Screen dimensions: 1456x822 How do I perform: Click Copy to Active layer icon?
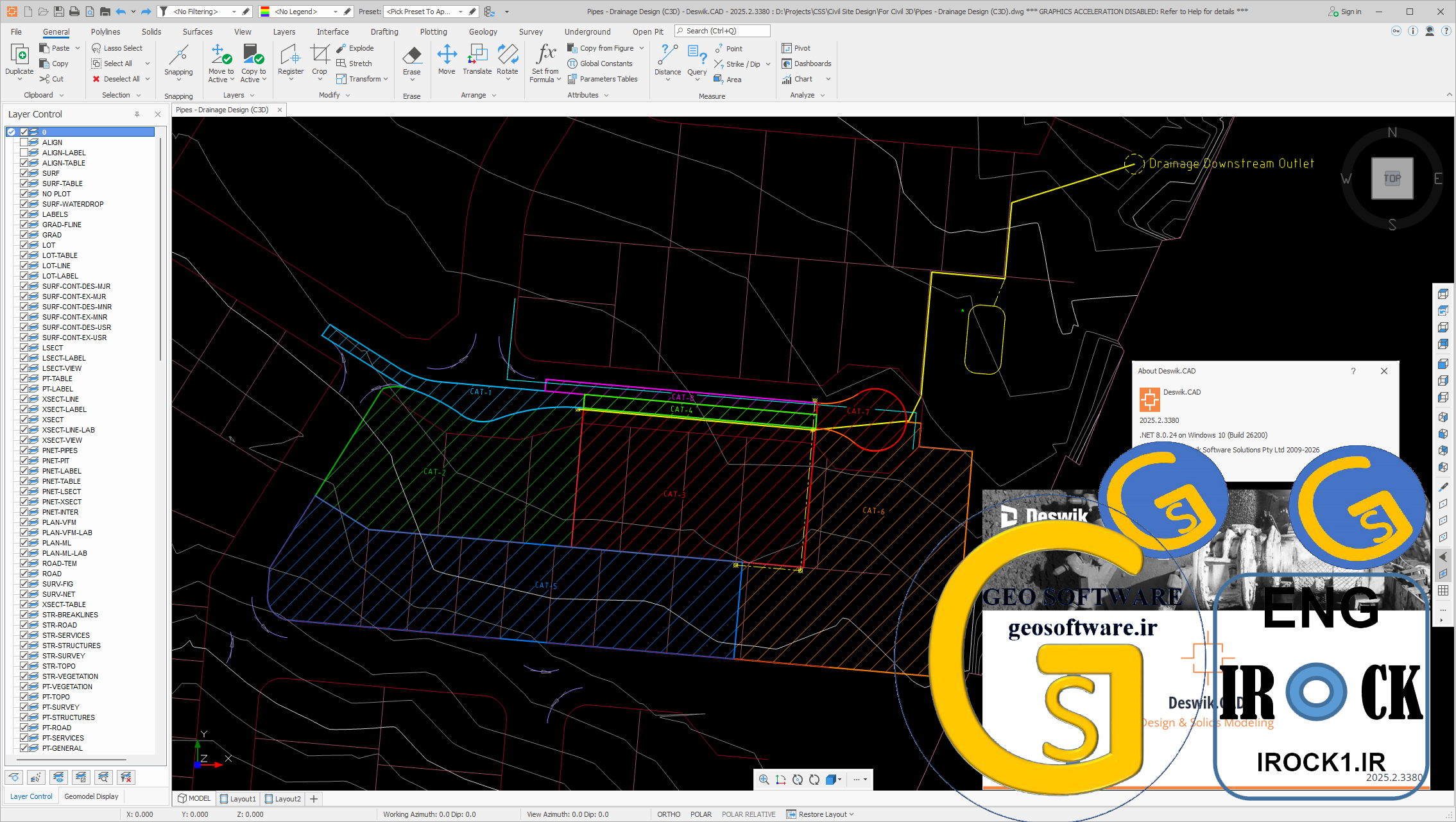[253, 55]
